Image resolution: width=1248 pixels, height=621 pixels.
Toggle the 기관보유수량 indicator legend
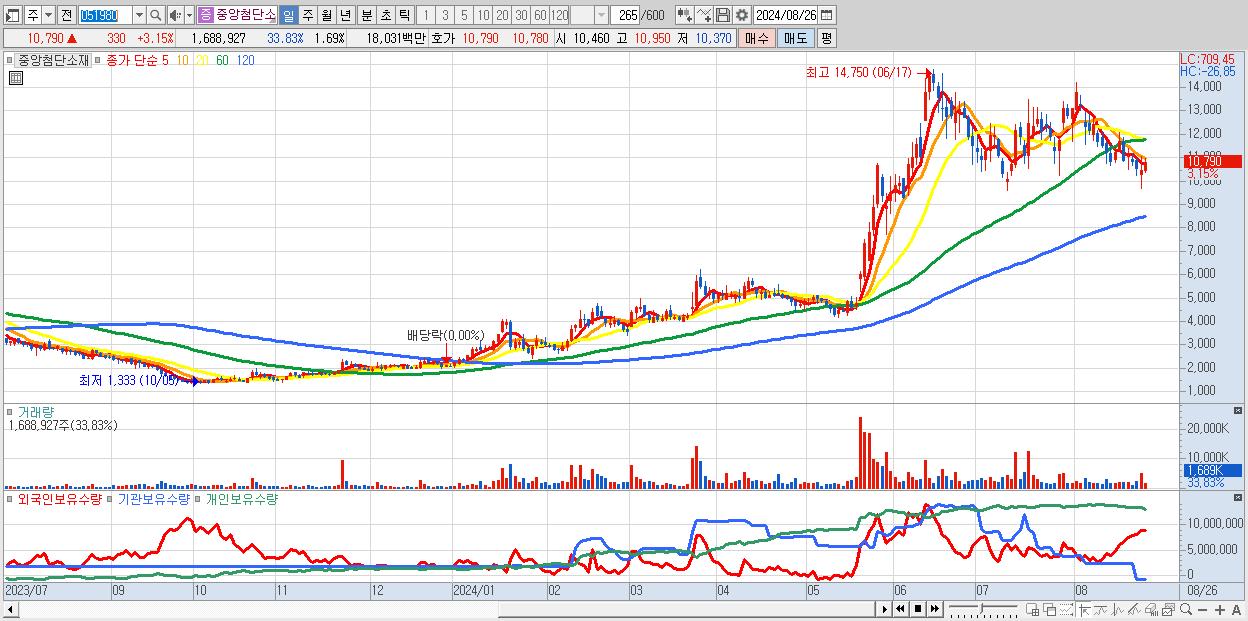point(152,498)
